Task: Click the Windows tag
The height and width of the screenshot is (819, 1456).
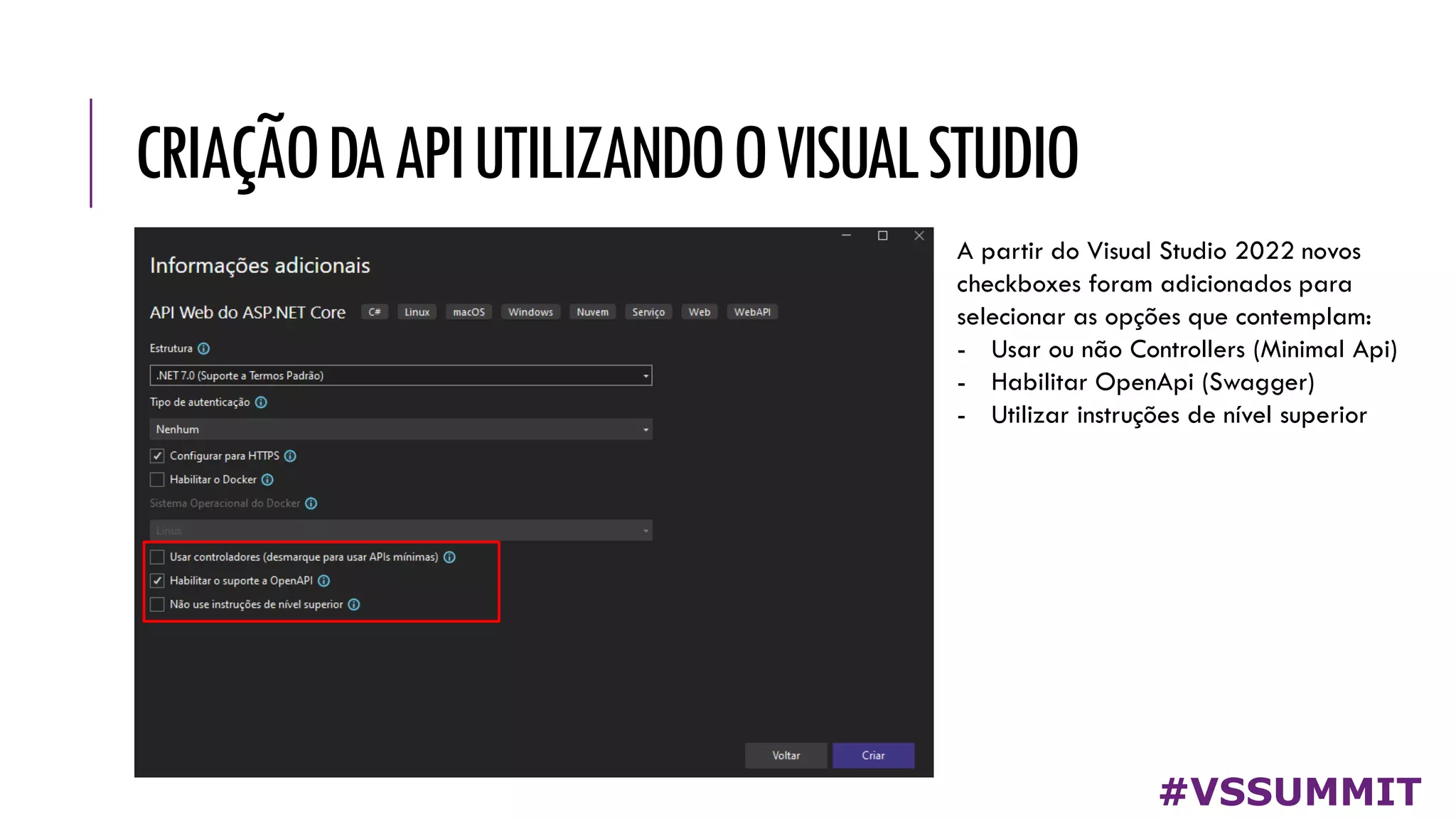Action: click(530, 312)
